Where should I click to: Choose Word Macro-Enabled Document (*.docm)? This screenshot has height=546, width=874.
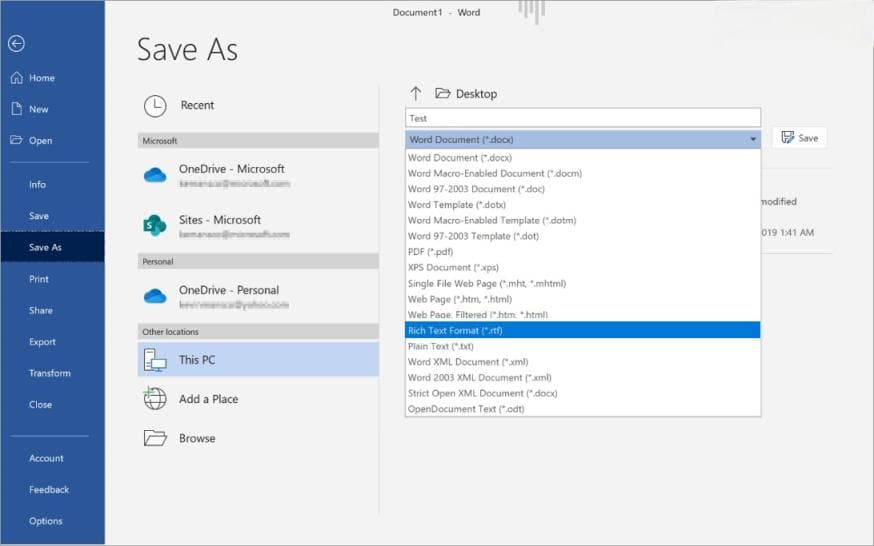[x=583, y=173]
